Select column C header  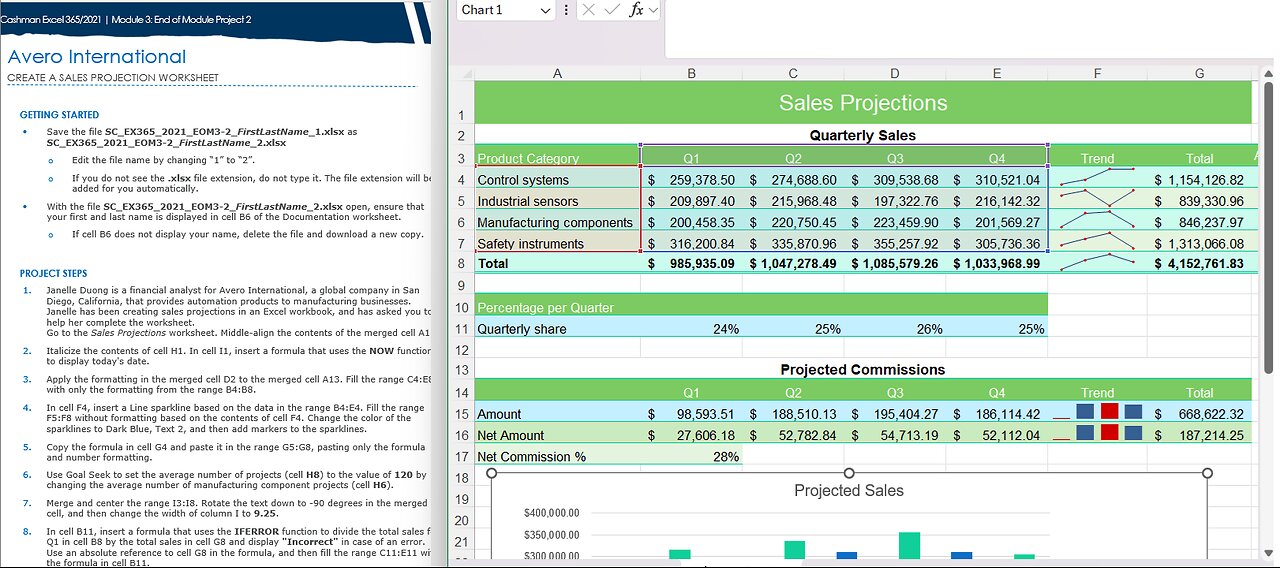click(x=793, y=73)
